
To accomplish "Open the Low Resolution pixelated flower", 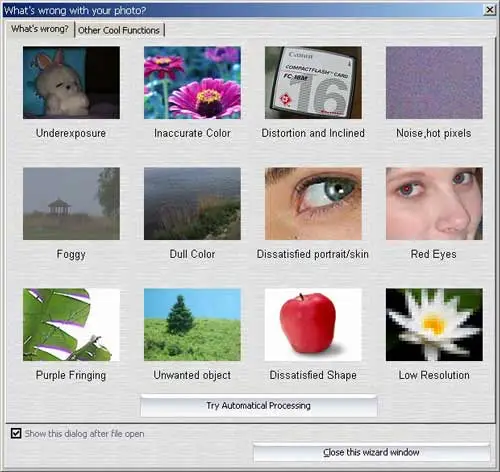I will click(x=434, y=325).
